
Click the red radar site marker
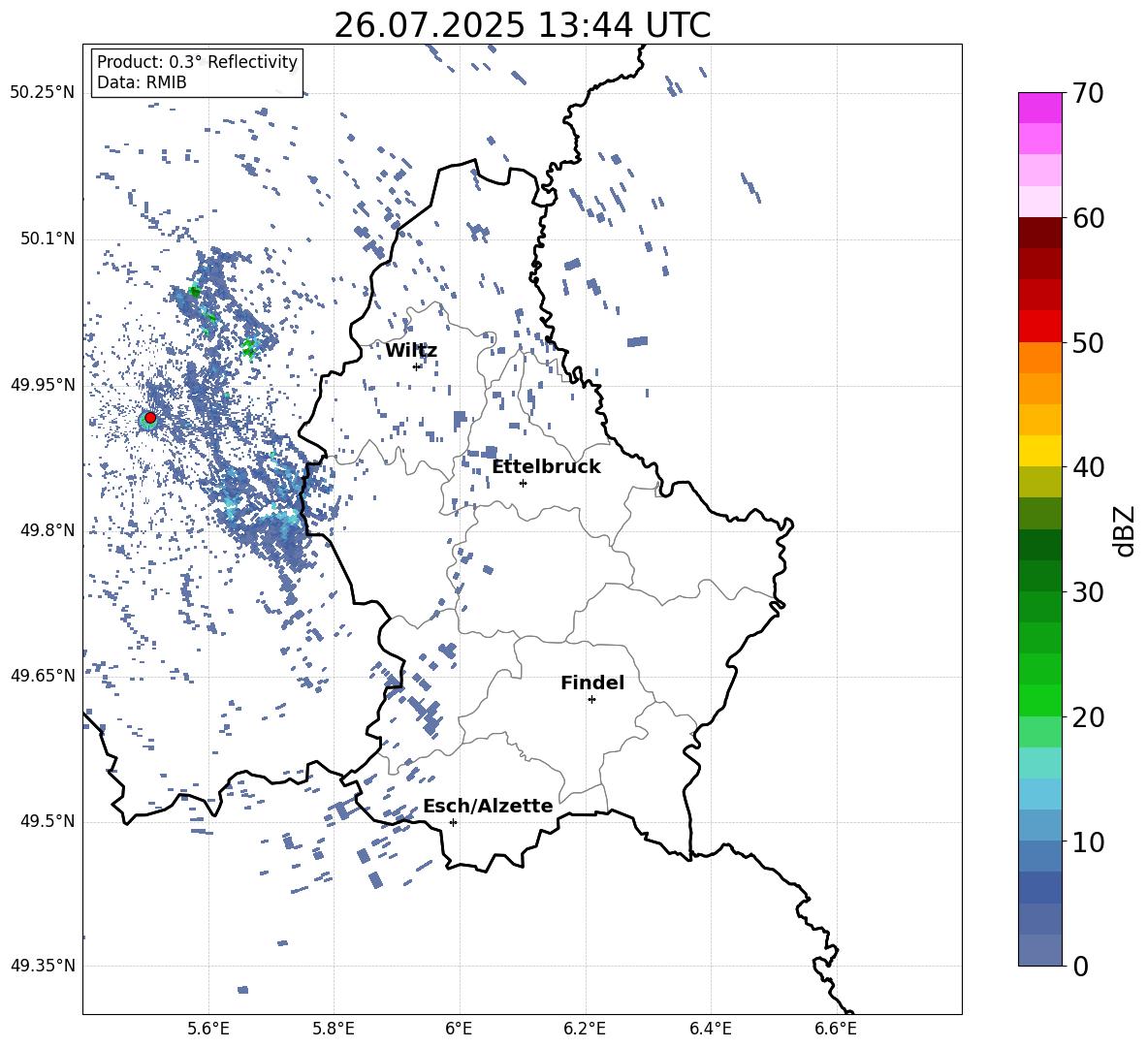(x=150, y=418)
